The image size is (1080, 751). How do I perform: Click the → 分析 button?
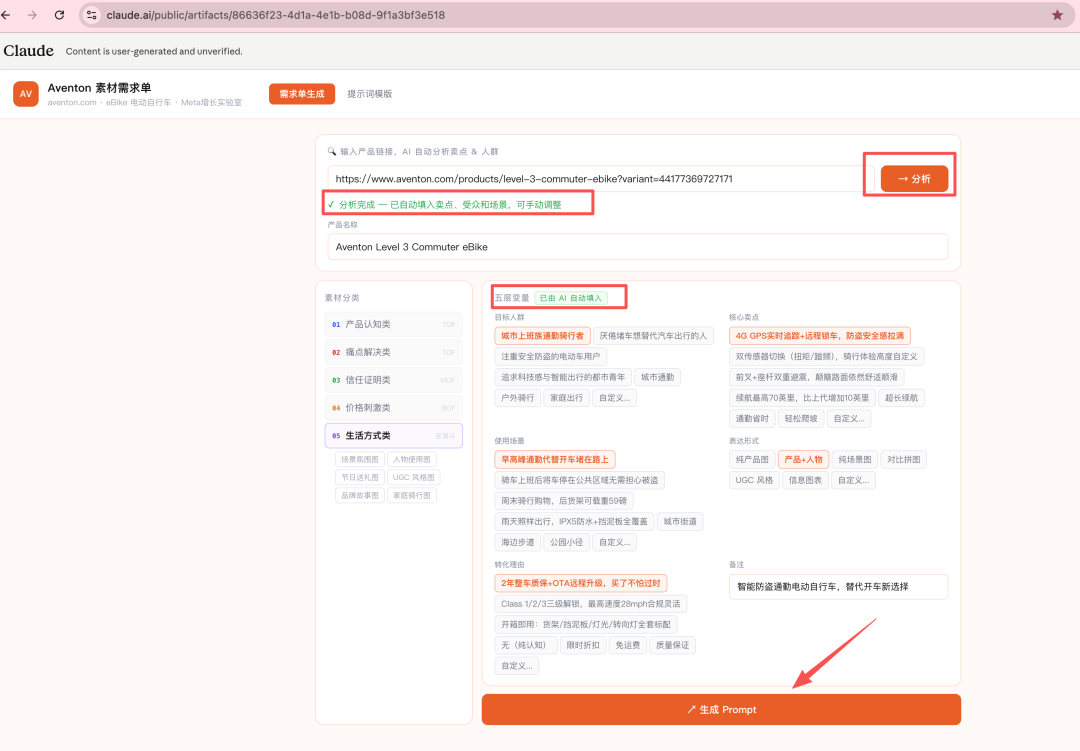coord(914,178)
